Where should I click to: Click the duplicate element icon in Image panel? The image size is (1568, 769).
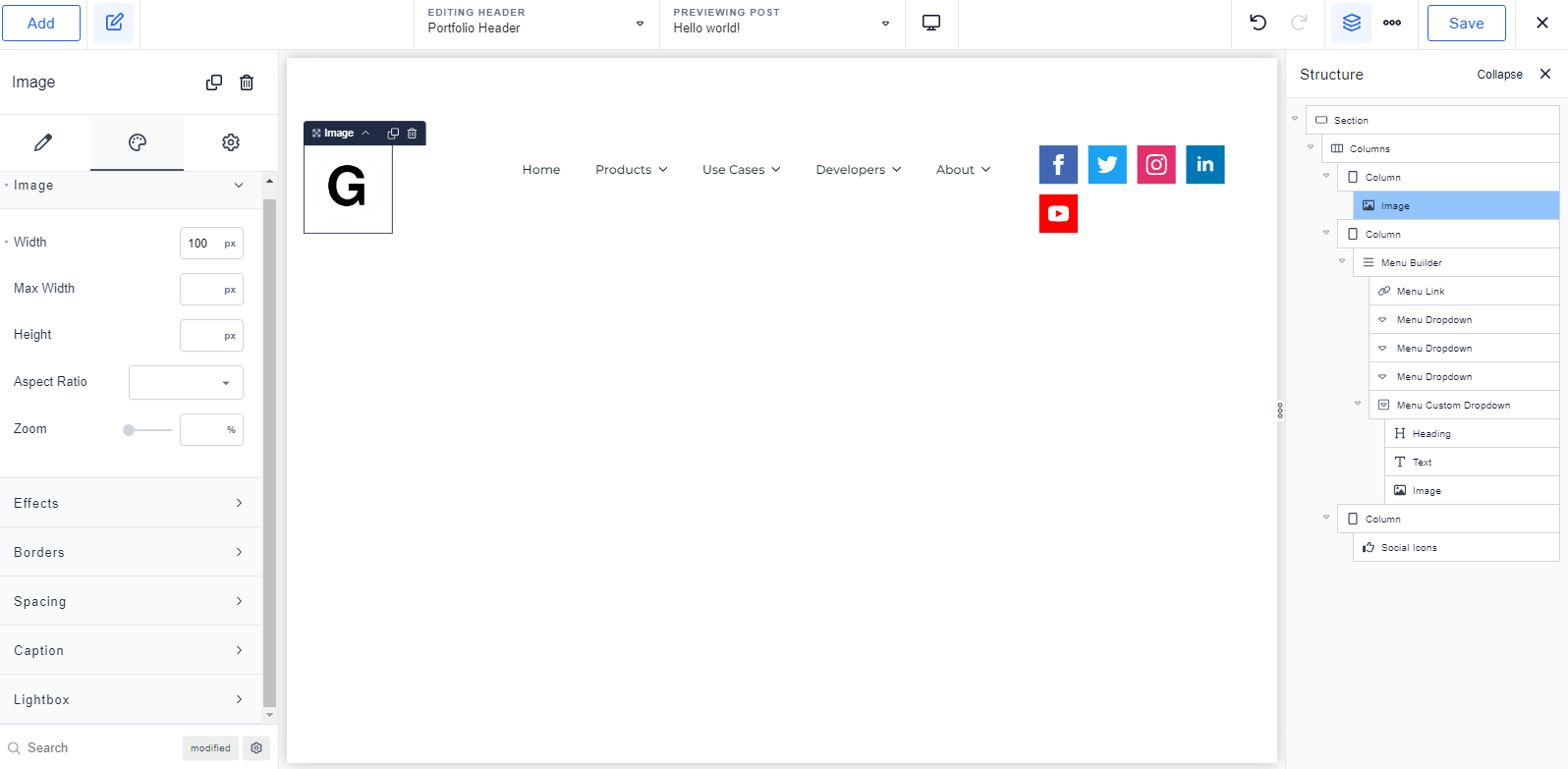click(214, 82)
